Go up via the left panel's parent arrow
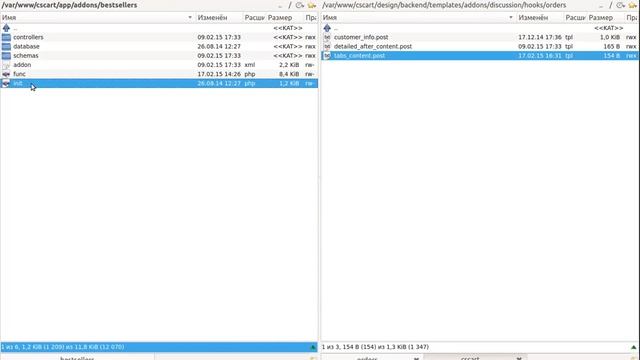This screenshot has width=640, height=360. pos(6,28)
